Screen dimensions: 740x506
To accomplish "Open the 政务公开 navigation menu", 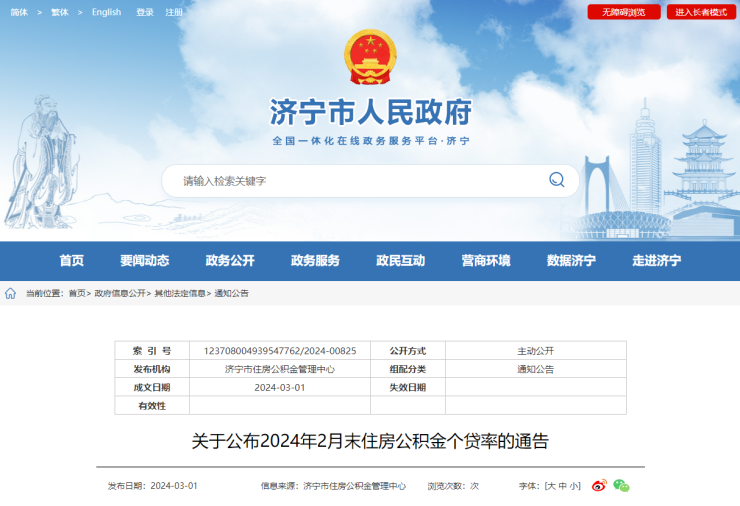I will tap(230, 261).
